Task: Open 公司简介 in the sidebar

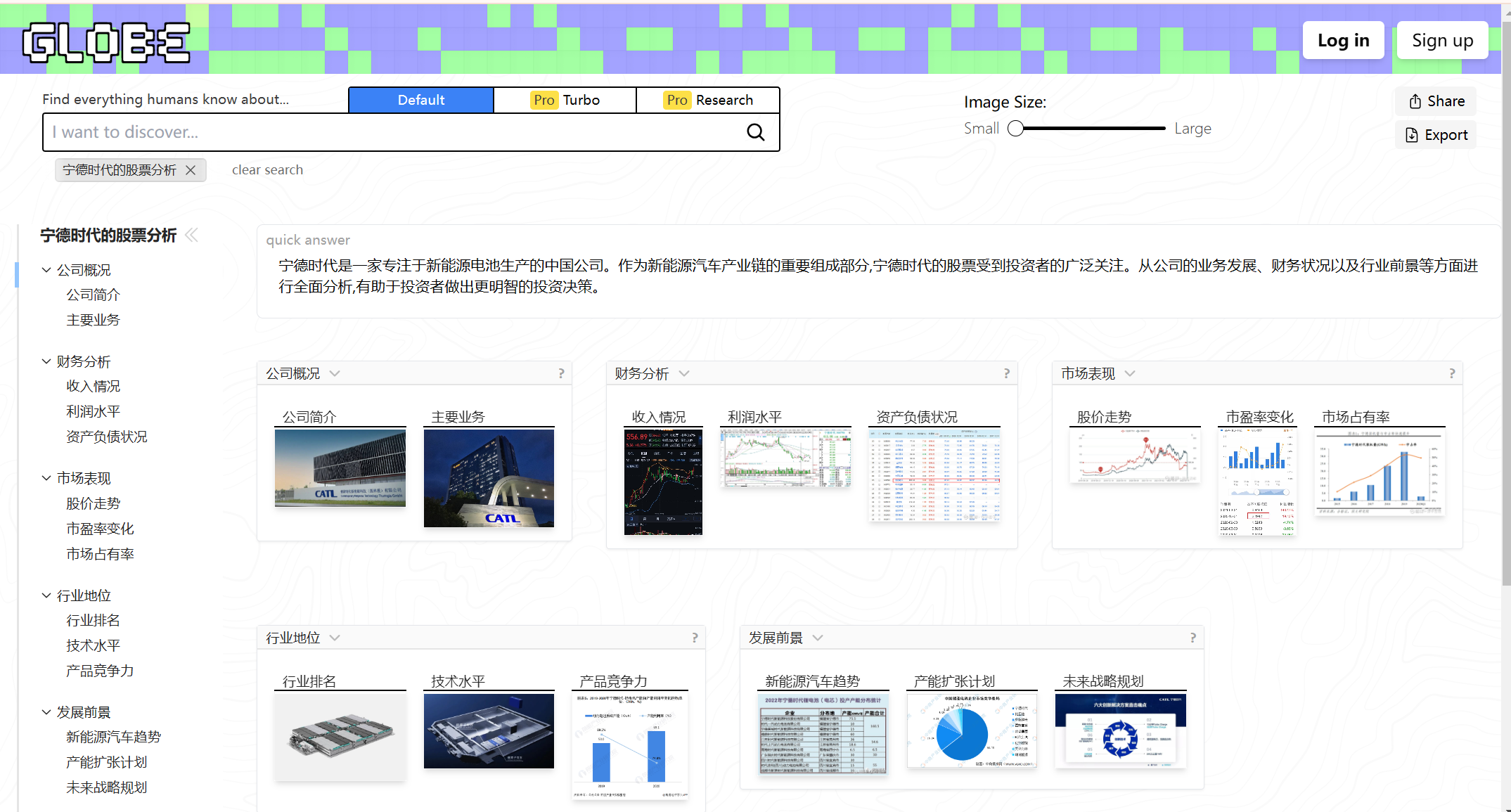Action: click(93, 295)
